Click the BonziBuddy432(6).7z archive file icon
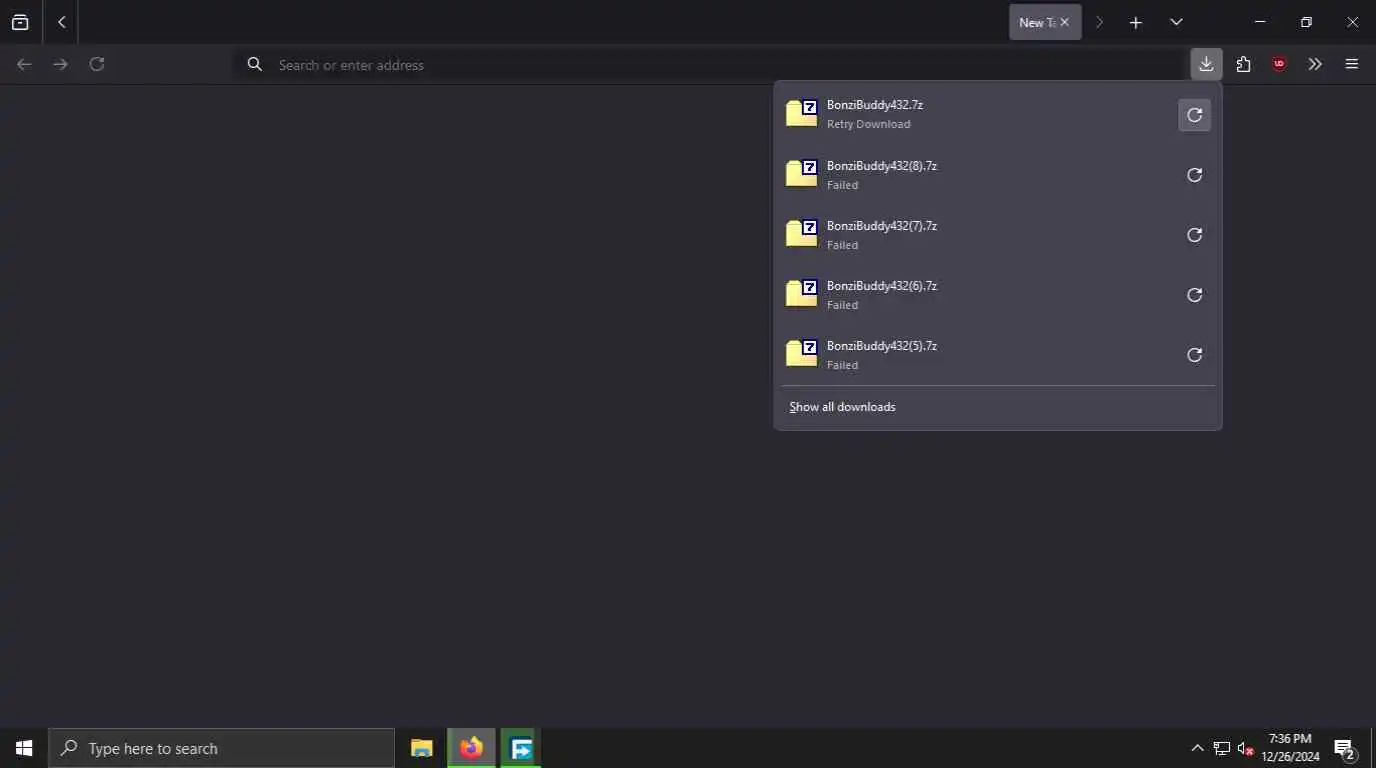This screenshot has height=768, width=1376. [802, 293]
